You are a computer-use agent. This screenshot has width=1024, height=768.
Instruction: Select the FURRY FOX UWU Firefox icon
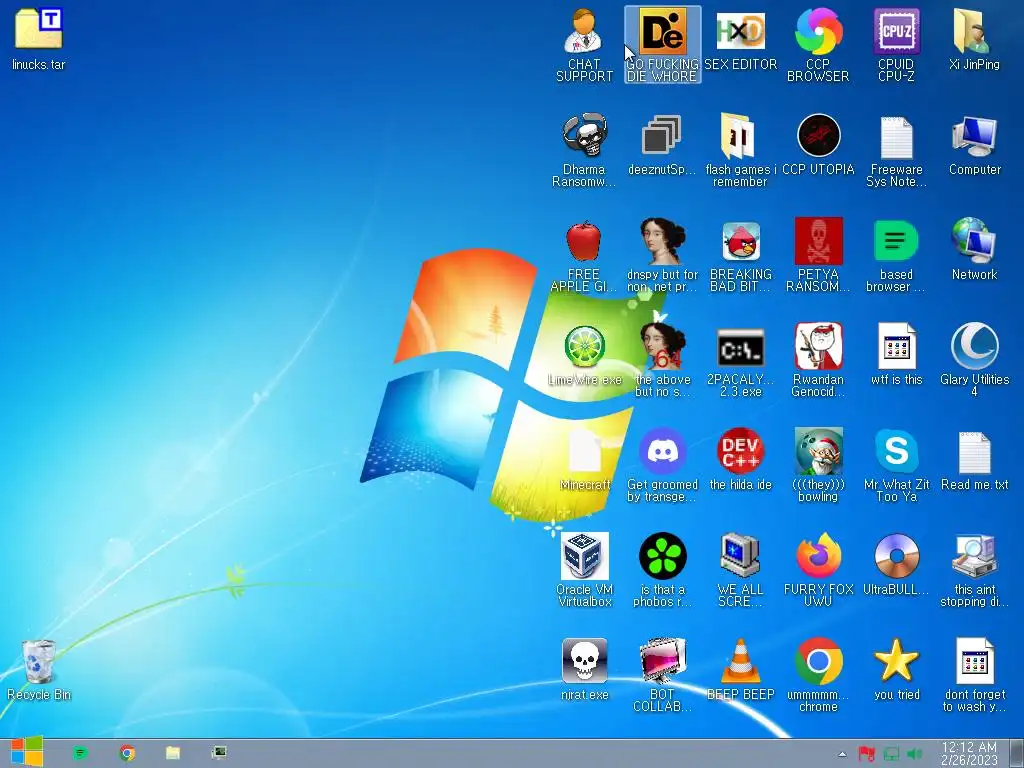coord(818,556)
